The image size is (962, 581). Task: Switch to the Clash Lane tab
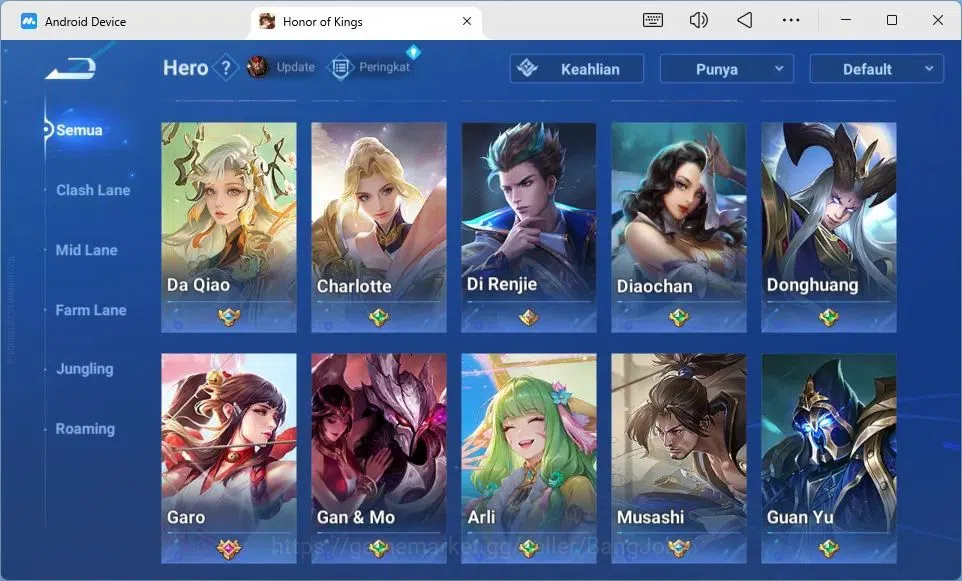[93, 190]
